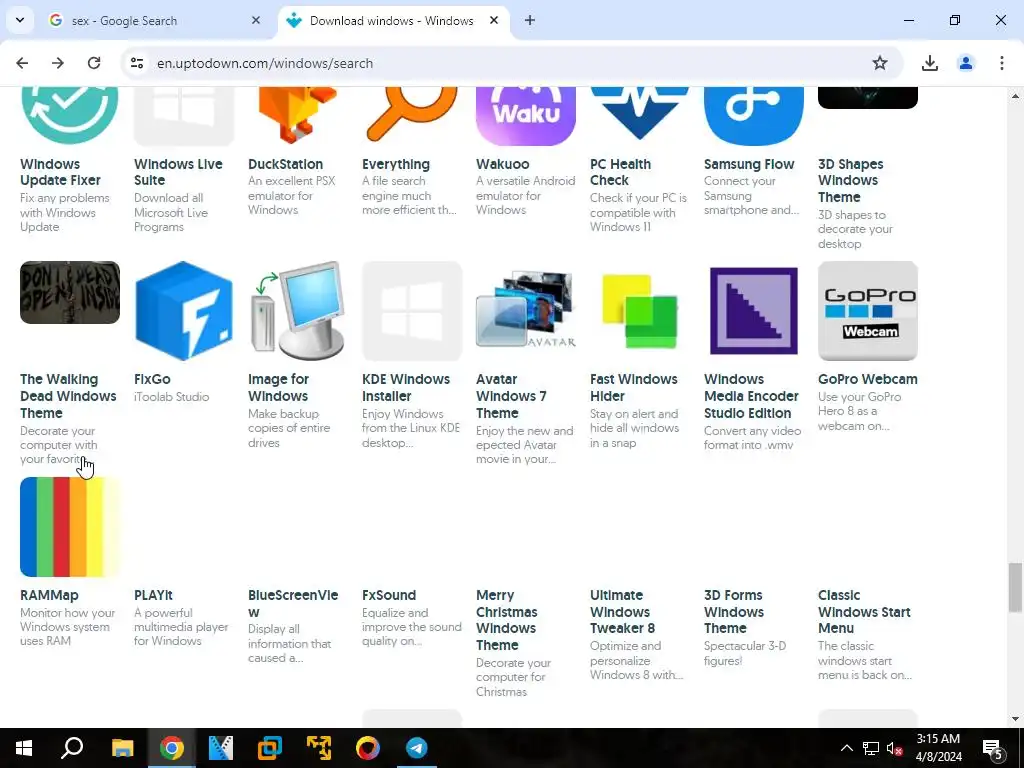Open File Explorer from the taskbar

pyautogui.click(x=122, y=748)
